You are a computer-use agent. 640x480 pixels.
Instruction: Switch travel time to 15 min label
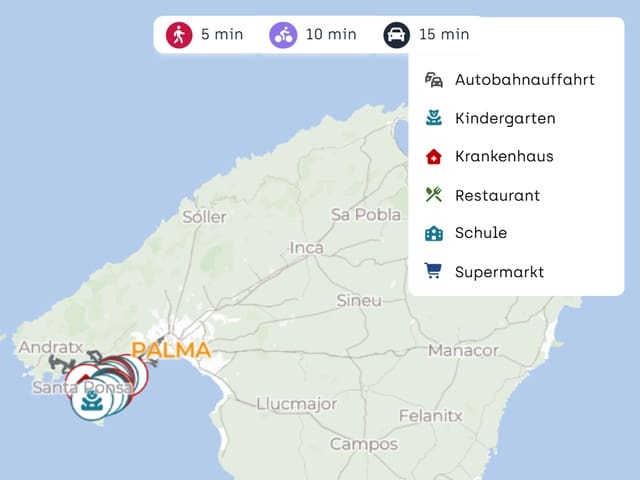[x=444, y=34]
